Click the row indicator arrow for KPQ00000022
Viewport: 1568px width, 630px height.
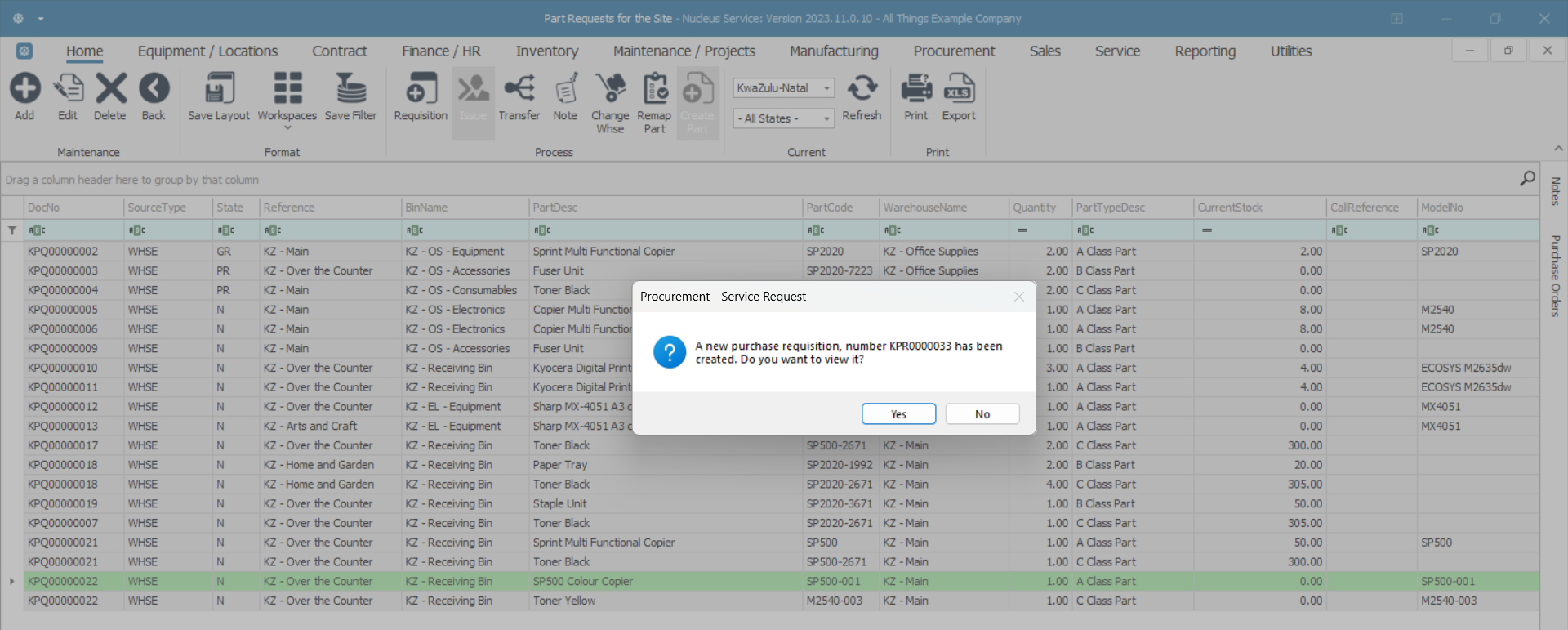(x=12, y=582)
